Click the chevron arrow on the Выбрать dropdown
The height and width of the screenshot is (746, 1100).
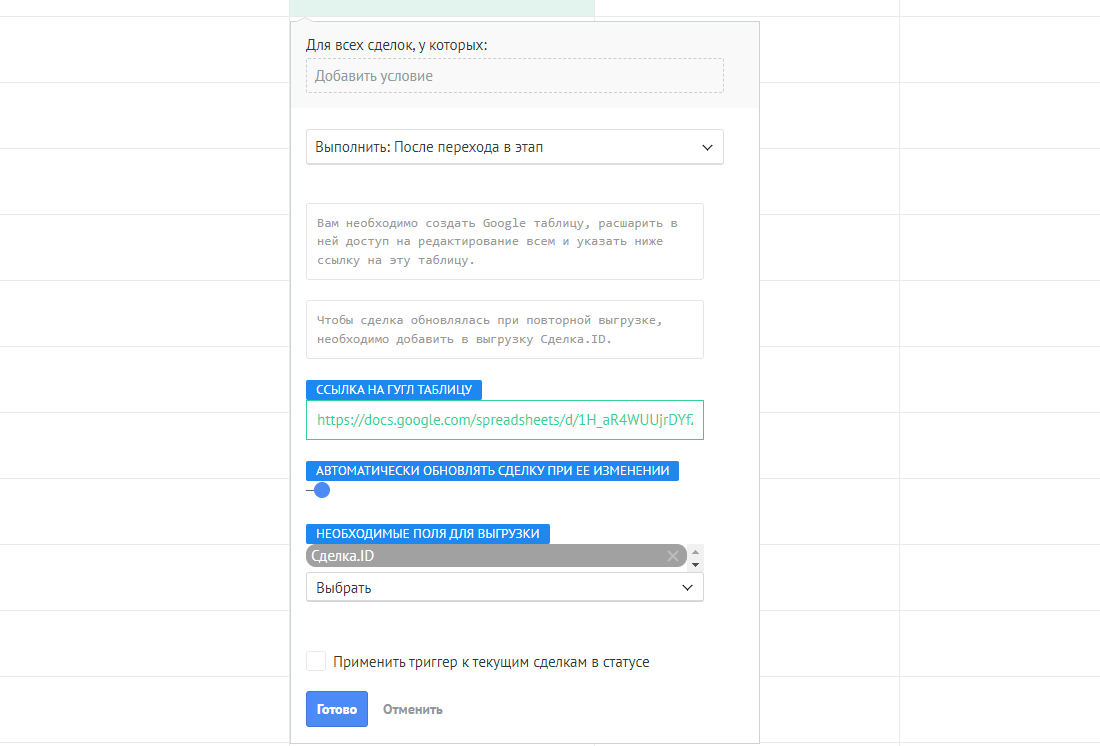tap(687, 588)
